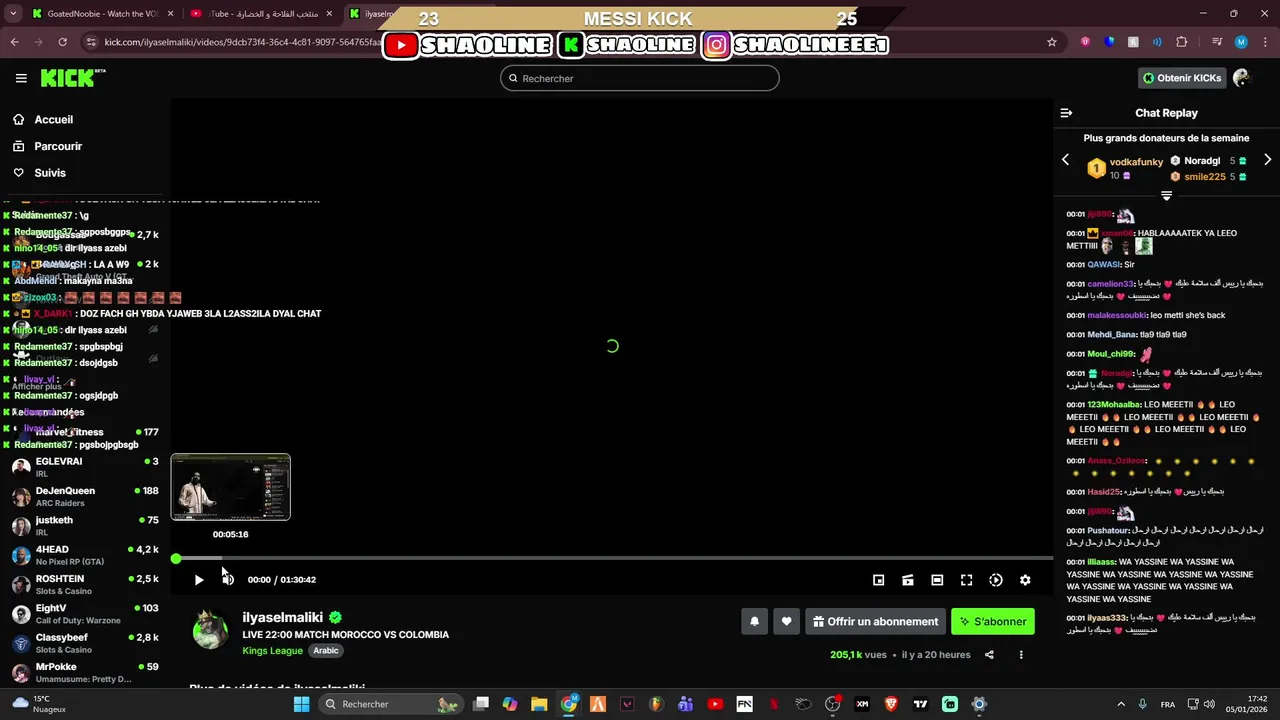Screen dimensions: 1280x720
Task: Open Classybeef channel in sidebar
Action: pos(85,643)
